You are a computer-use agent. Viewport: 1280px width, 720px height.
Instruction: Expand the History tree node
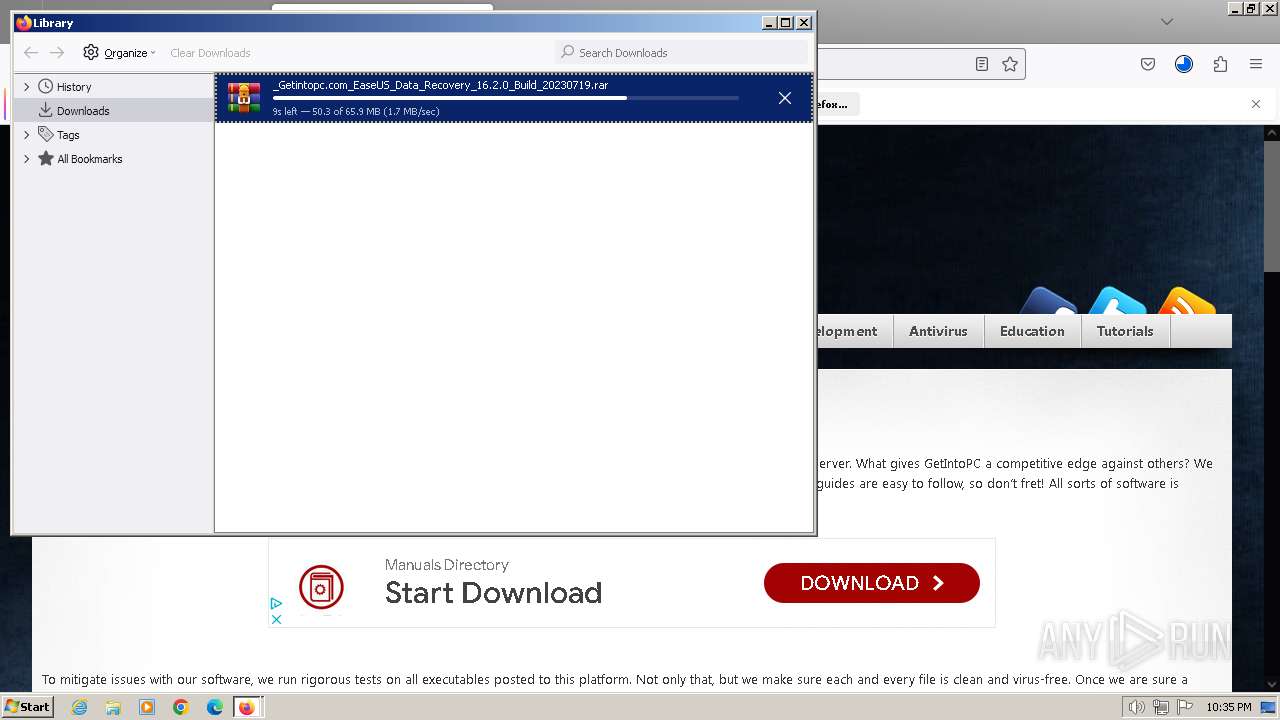(x=27, y=87)
